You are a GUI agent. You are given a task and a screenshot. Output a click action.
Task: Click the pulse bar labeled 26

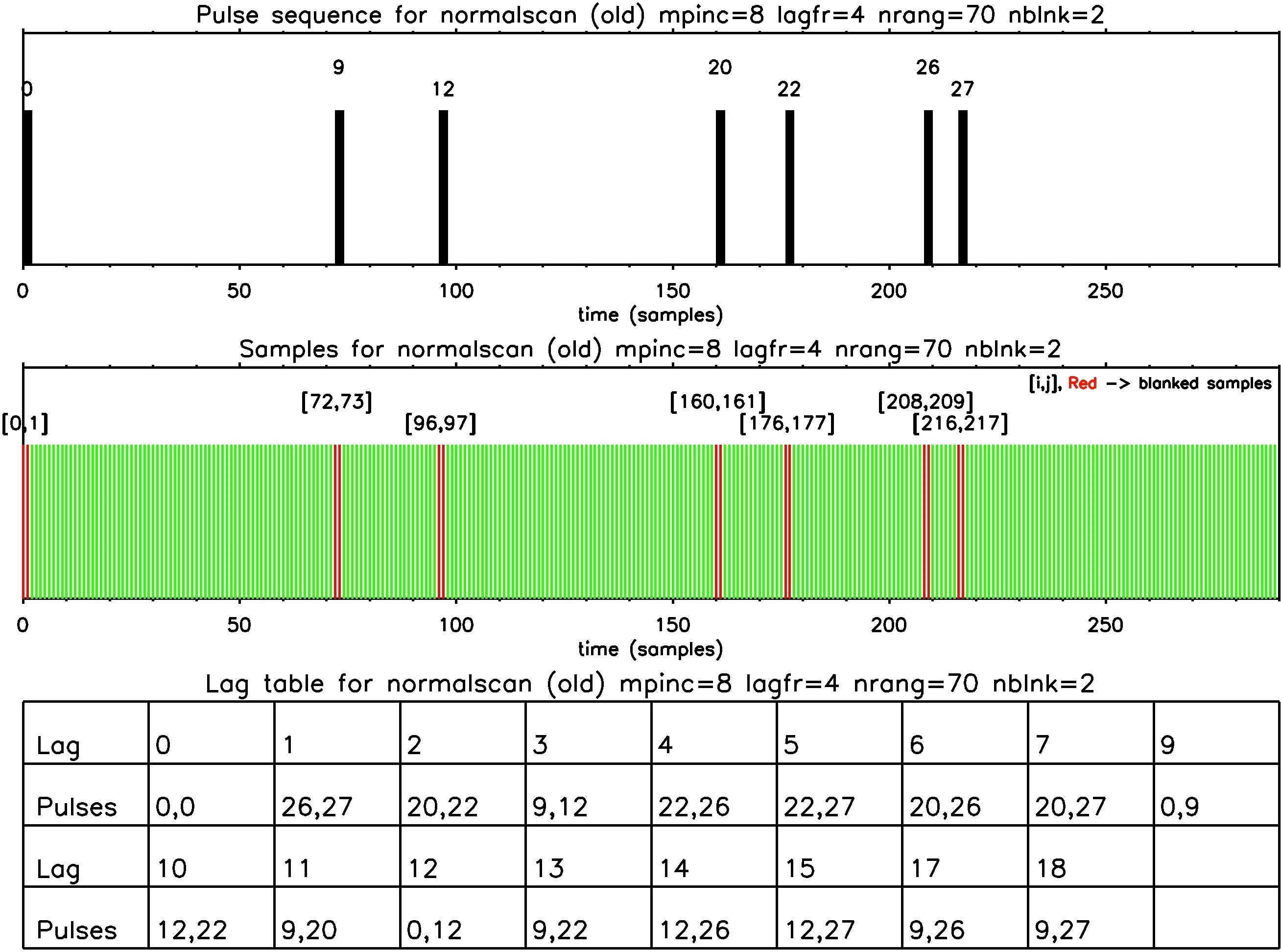point(928,187)
